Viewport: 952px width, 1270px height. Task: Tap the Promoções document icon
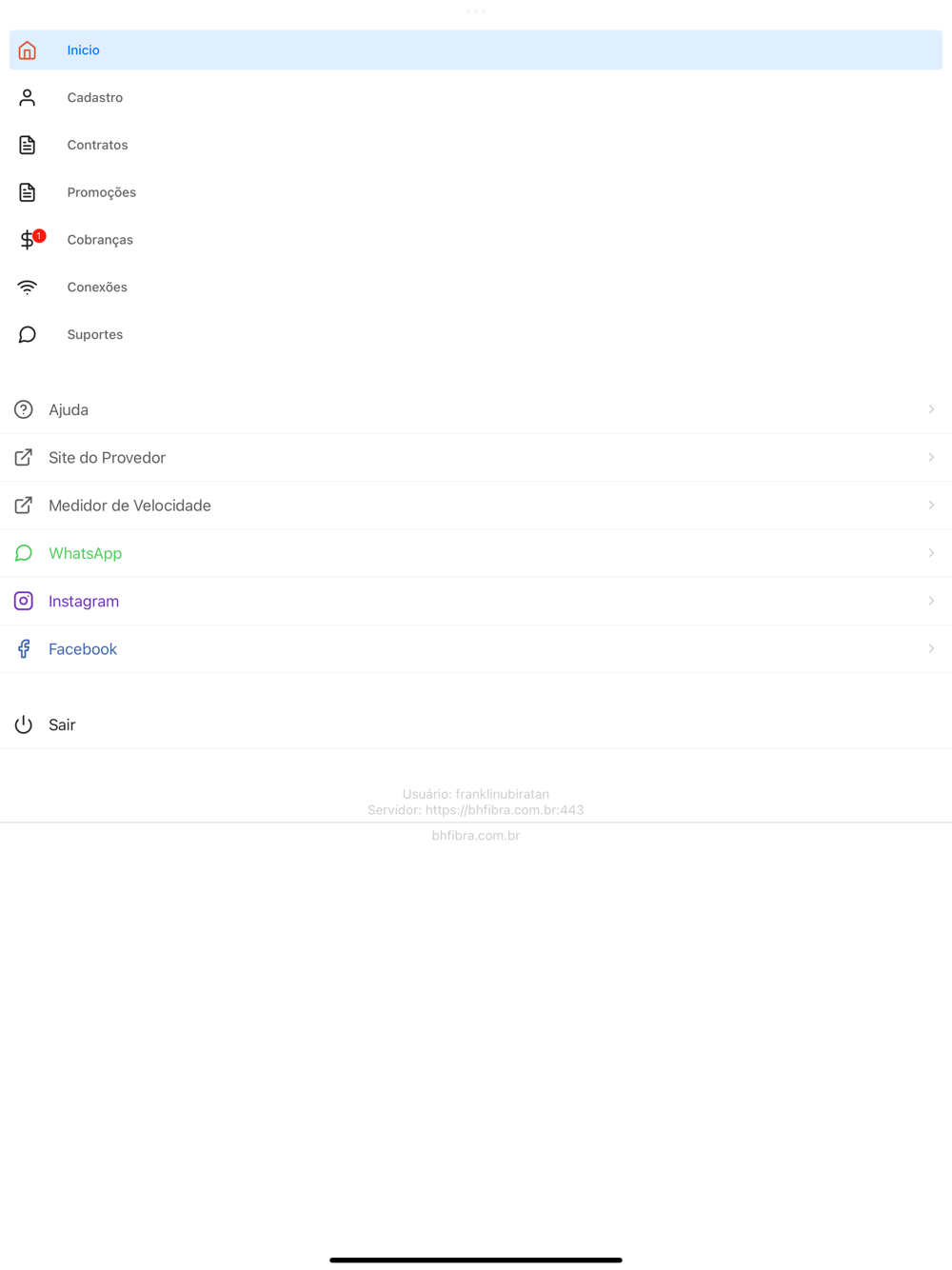(27, 192)
